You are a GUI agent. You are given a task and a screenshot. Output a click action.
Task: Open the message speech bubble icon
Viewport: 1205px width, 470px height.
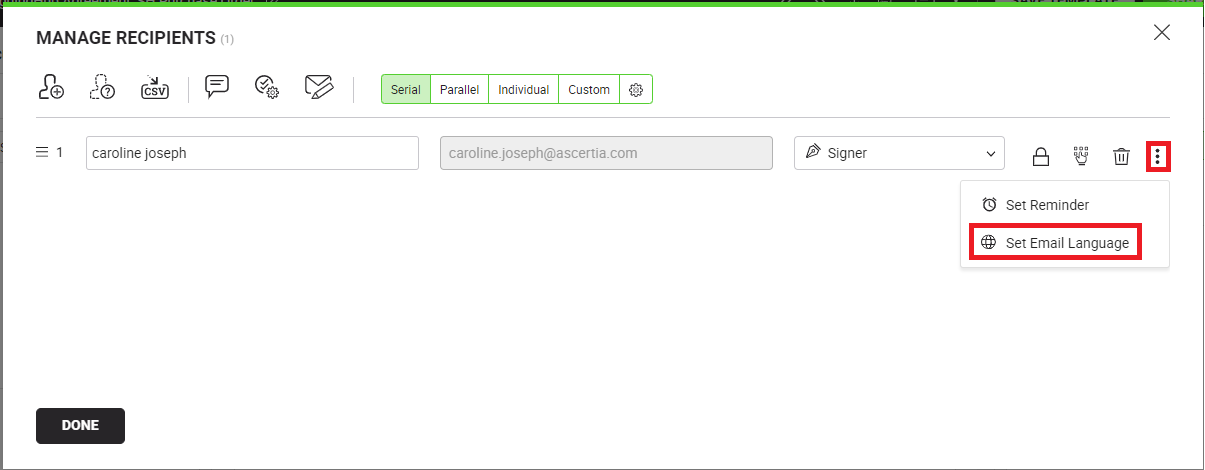click(x=217, y=87)
